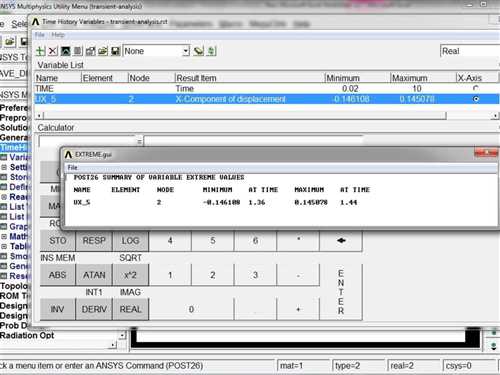Screen dimensions: 500x375
Task: Open File menu in Time History Variables
Action: [x=40, y=35]
